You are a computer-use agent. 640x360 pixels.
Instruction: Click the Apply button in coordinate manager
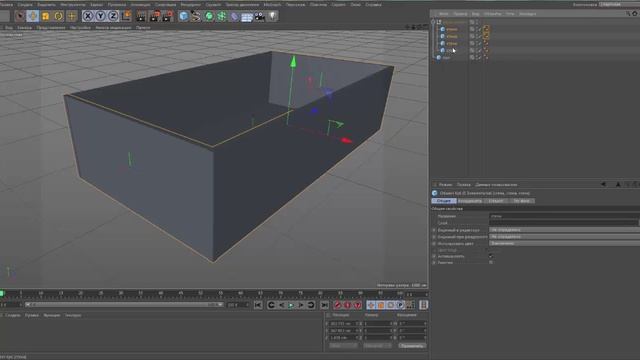click(412, 346)
